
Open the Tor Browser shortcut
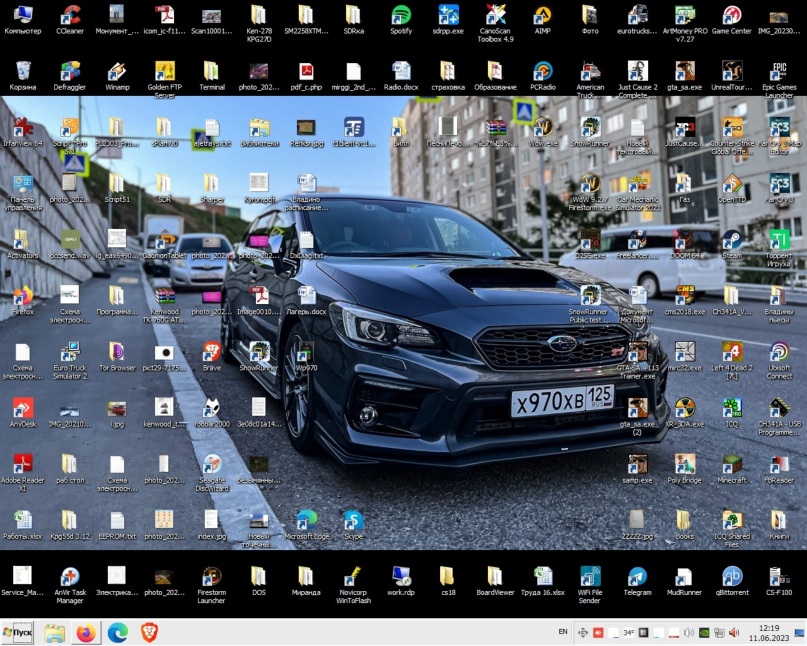pyautogui.click(x=117, y=352)
